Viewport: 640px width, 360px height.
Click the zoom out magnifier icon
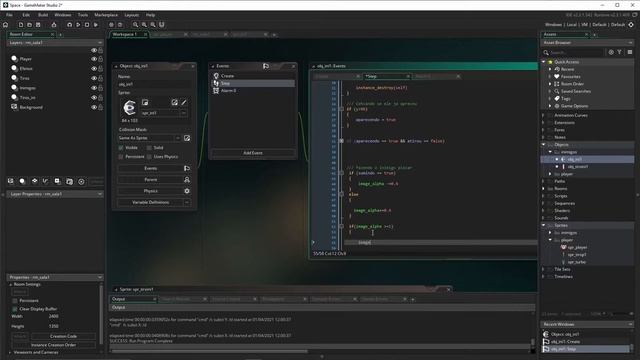(x=144, y=25)
